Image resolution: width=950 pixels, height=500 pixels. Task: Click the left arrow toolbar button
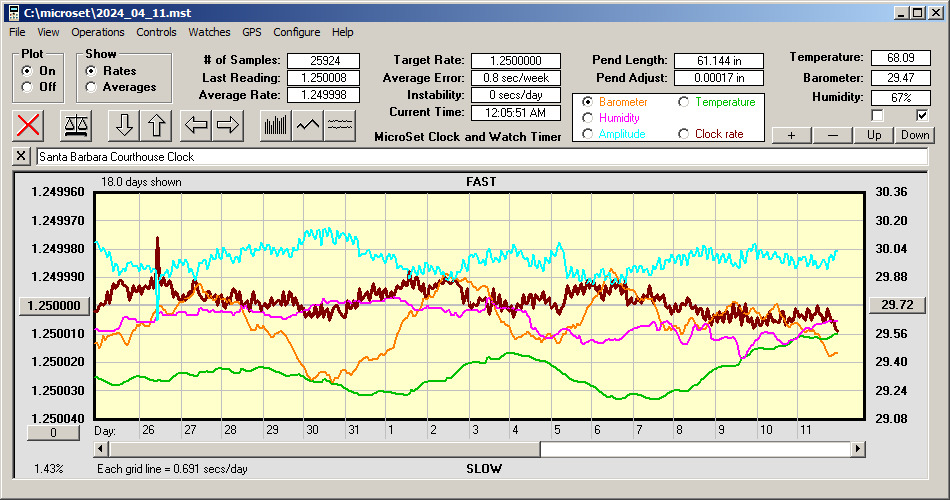click(x=196, y=125)
